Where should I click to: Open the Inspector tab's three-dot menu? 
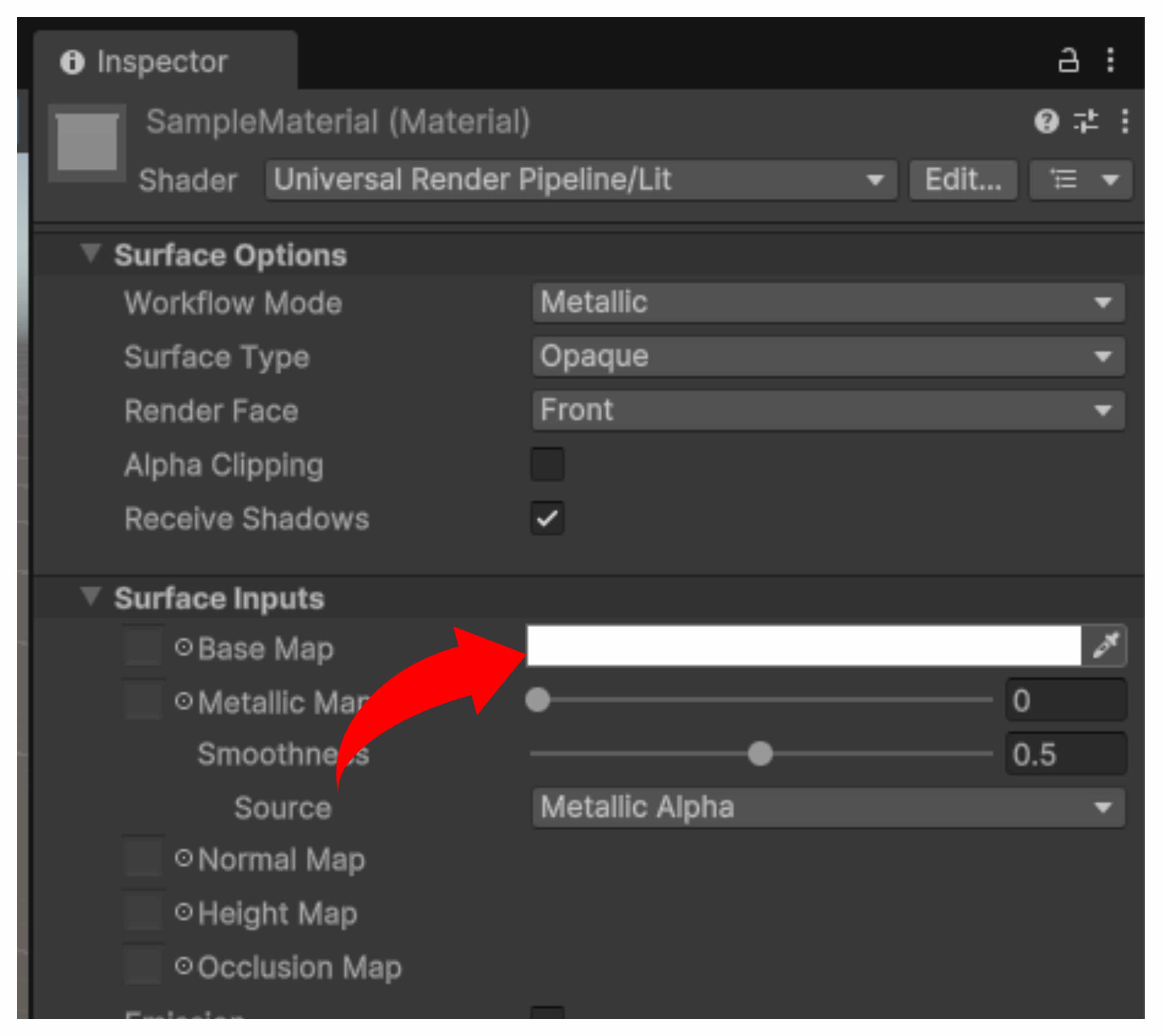pyautogui.click(x=1110, y=60)
